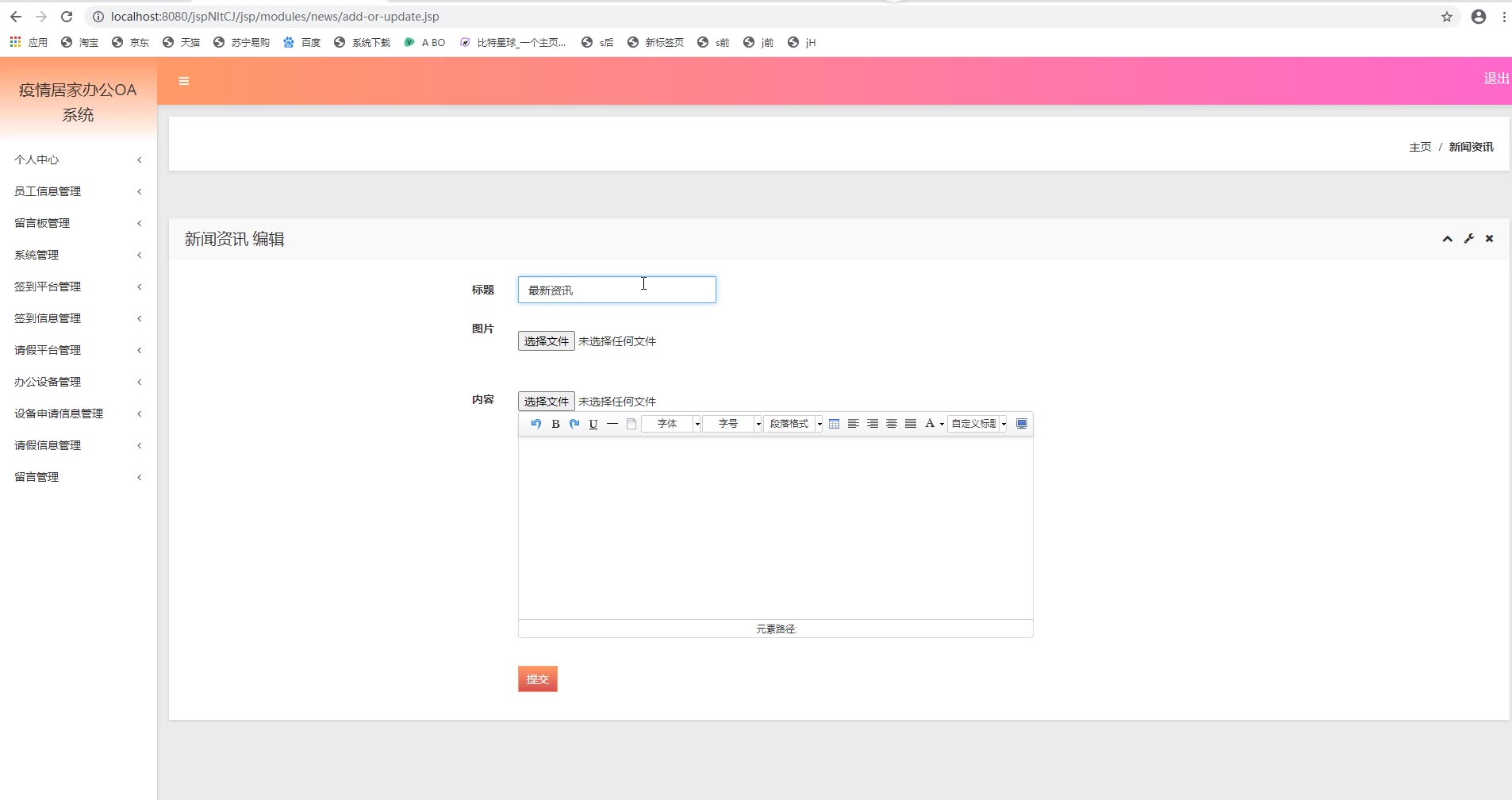Click the font color A icon
This screenshot has height=800, width=1512.
tap(930, 424)
